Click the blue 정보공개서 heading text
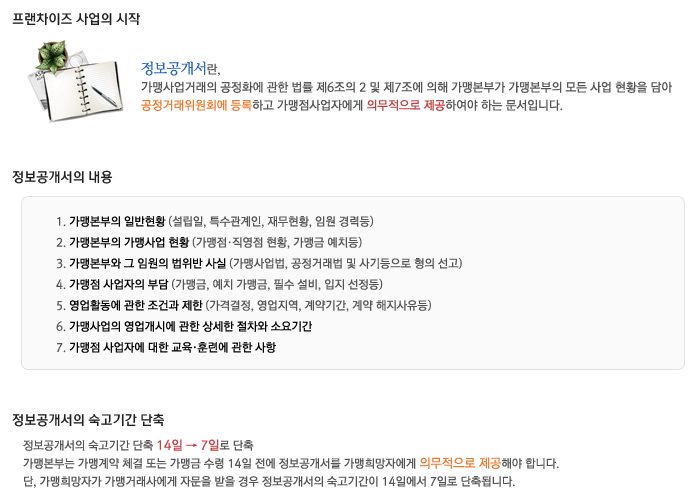 coord(174,68)
